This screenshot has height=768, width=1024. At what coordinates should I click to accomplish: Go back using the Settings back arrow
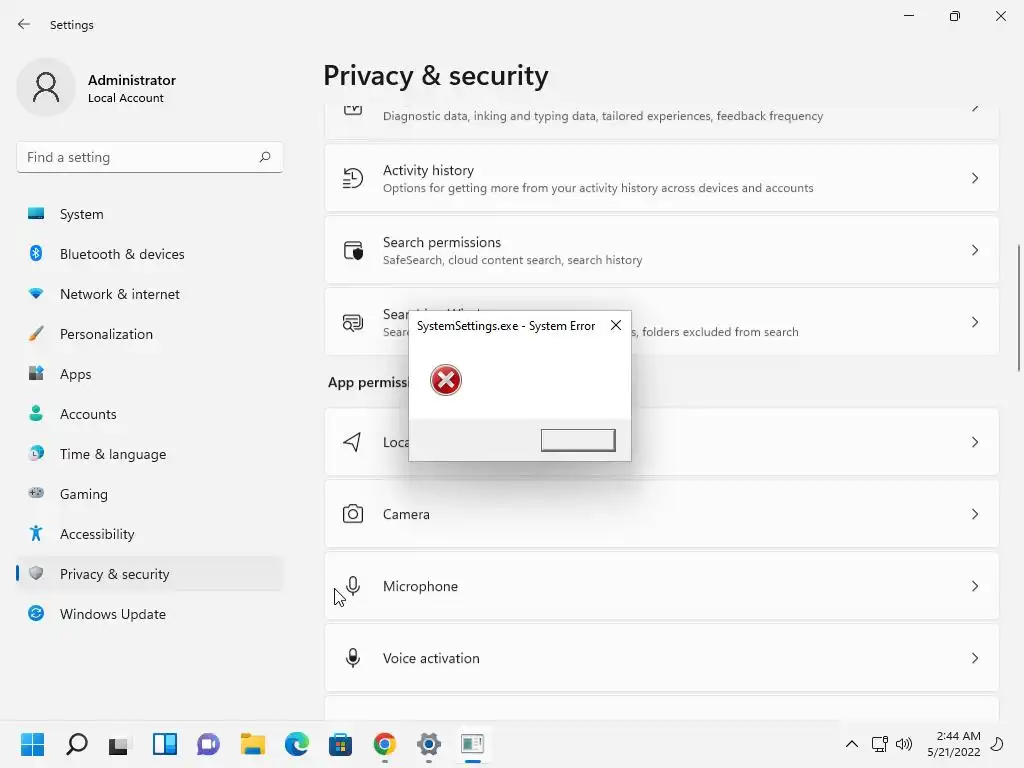(24, 25)
